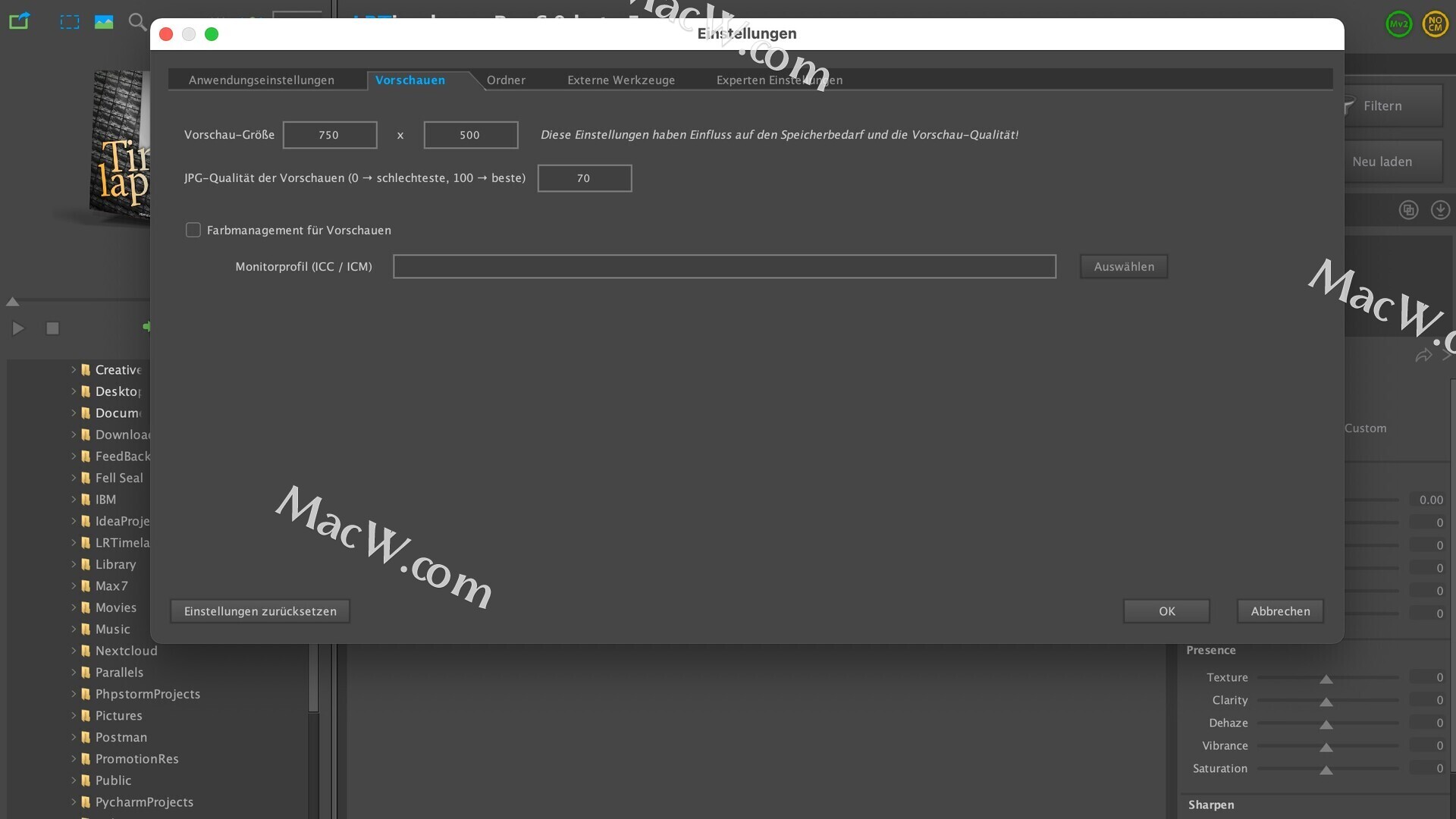Select the Postman folder in tree
The height and width of the screenshot is (819, 1456).
click(x=121, y=737)
